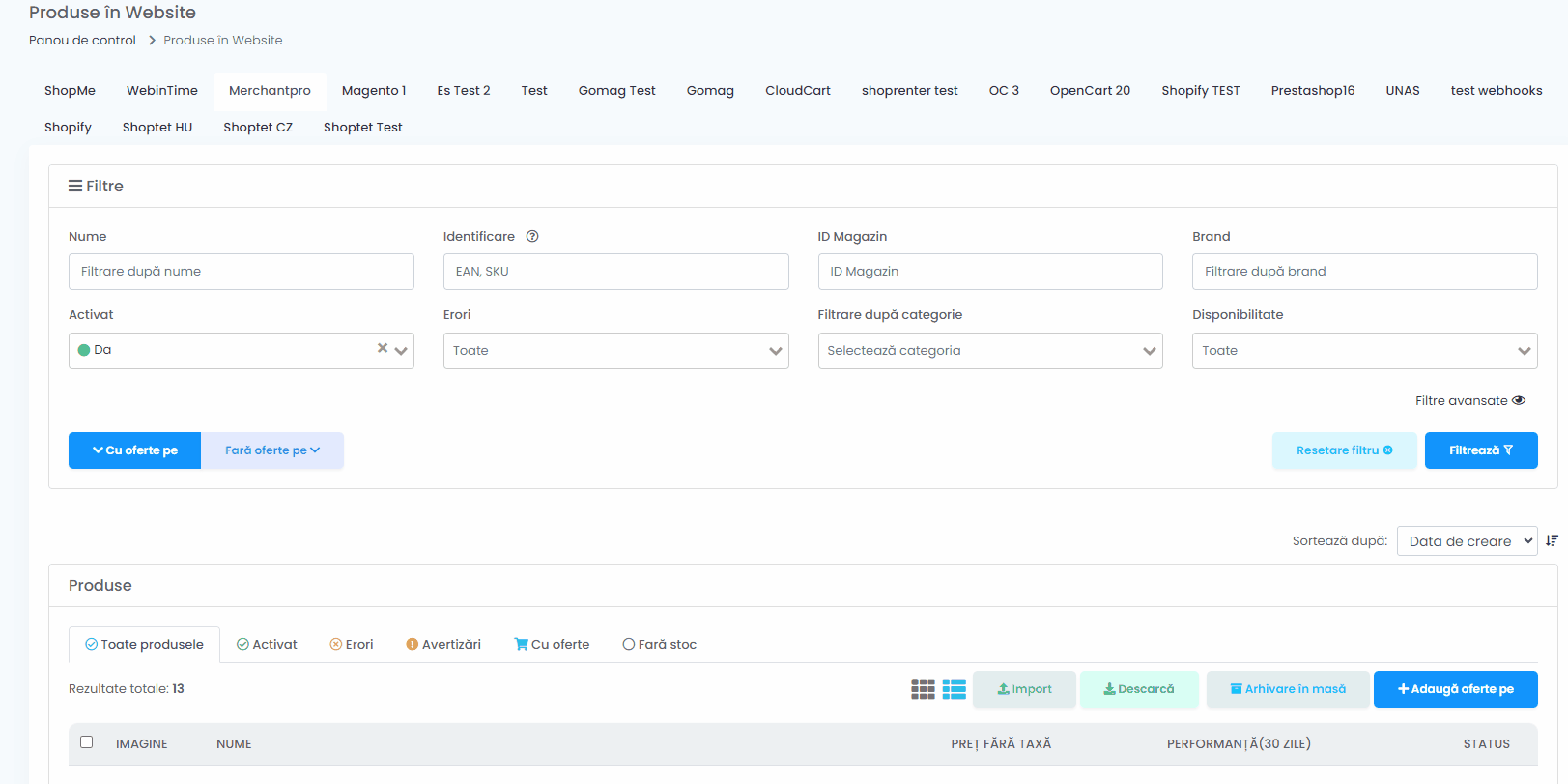Image resolution: width=1568 pixels, height=784 pixels.
Task: Show the Avertizări products tab
Action: 443,644
